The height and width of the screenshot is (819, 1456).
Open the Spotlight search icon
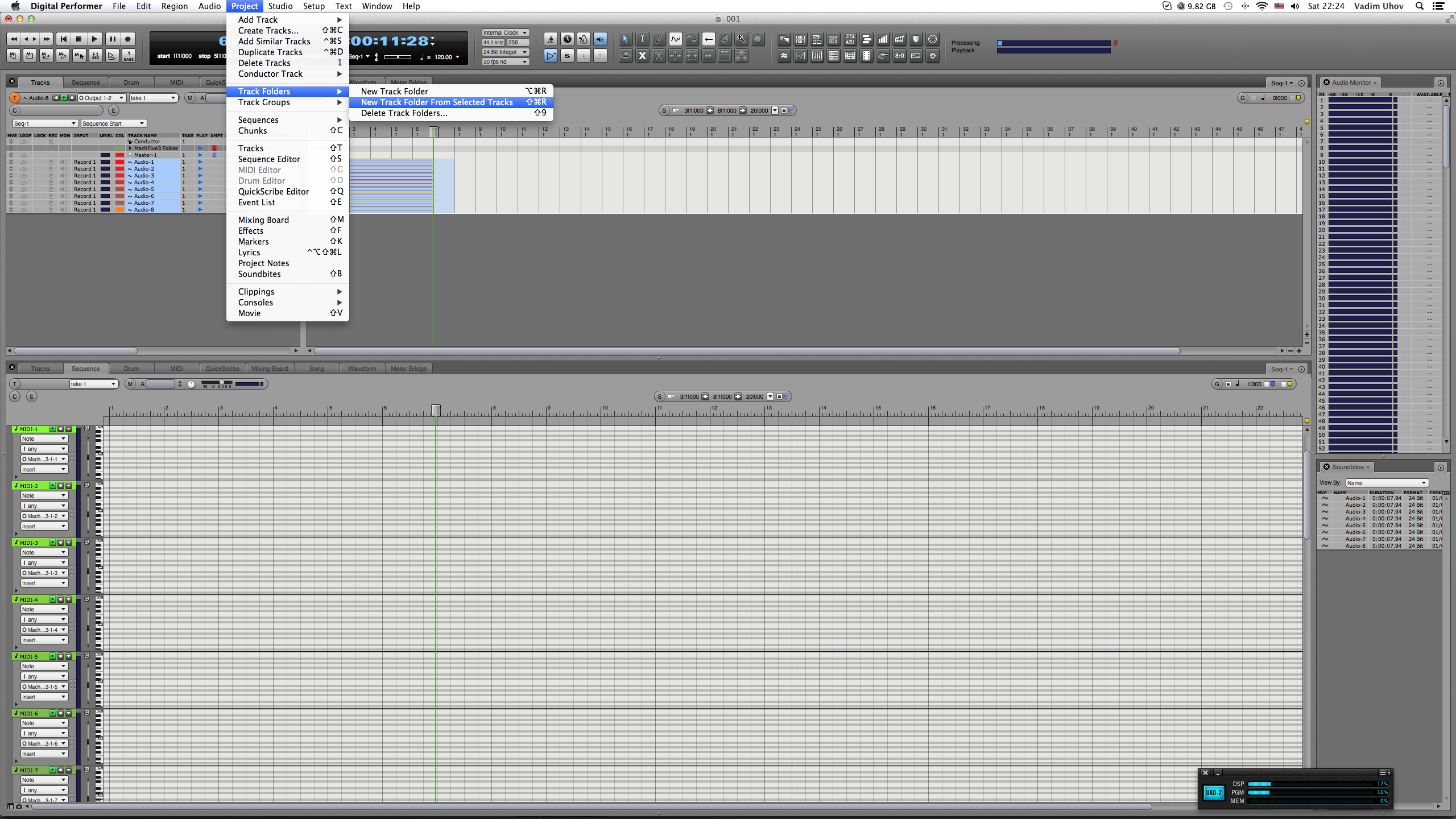click(x=1419, y=6)
